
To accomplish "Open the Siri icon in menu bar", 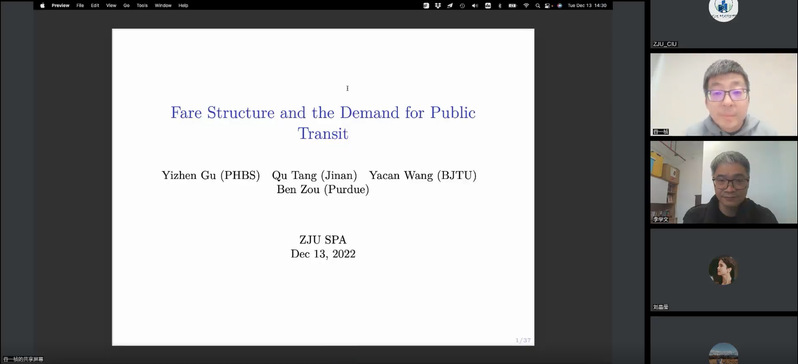I will tap(559, 5).
